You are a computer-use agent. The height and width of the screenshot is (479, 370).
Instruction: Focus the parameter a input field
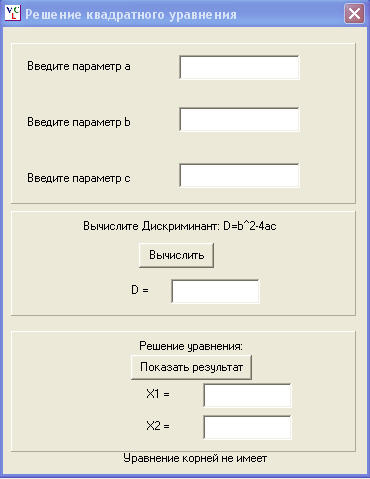(x=239, y=68)
